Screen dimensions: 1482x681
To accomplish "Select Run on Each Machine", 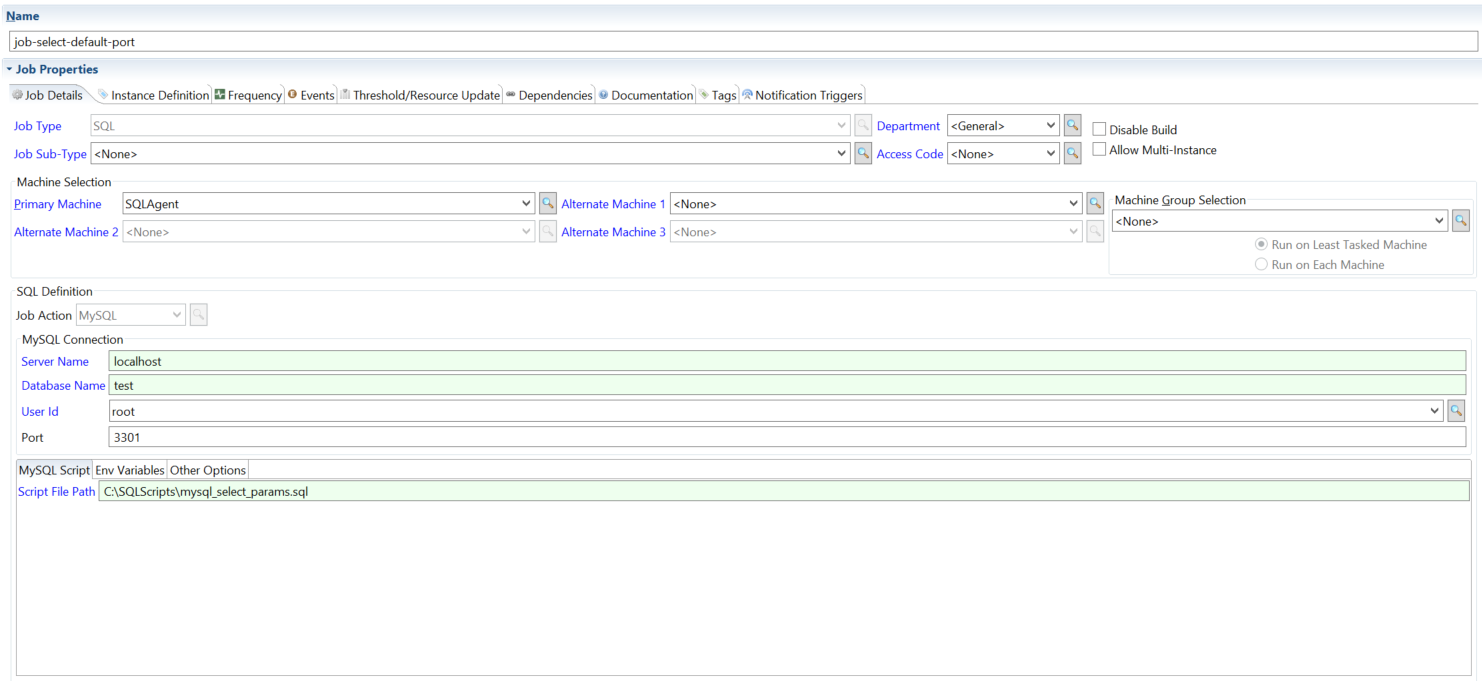I will (x=1261, y=265).
